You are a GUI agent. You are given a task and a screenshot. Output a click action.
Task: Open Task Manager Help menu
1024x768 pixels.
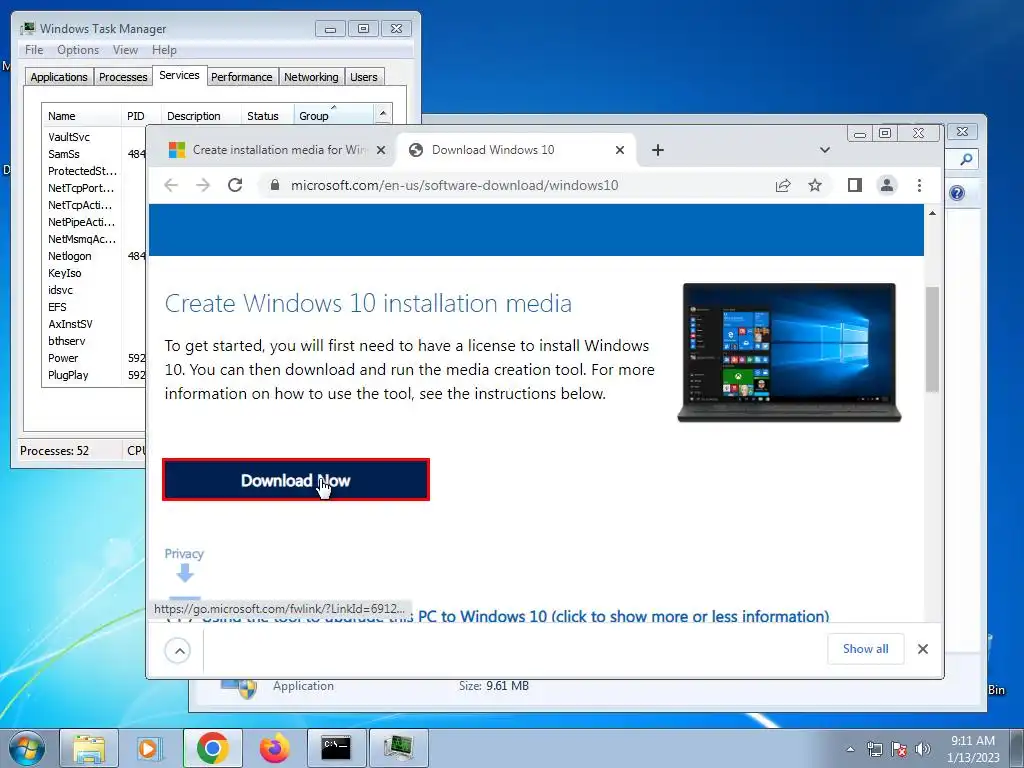(x=164, y=50)
